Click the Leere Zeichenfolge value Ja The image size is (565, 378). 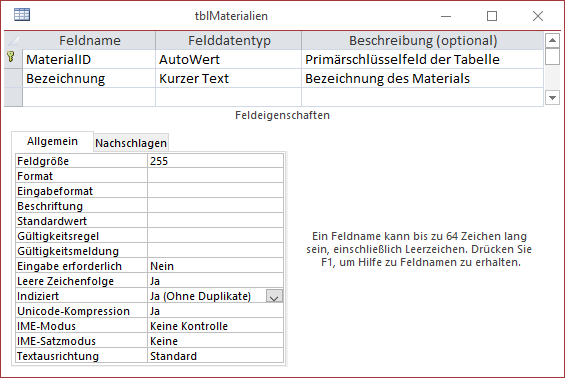click(215, 281)
